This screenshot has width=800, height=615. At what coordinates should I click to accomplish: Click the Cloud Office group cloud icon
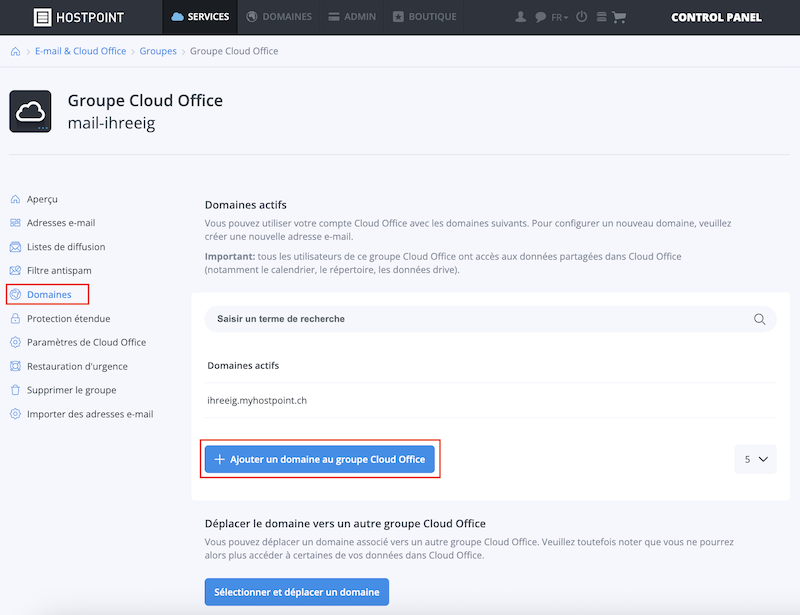tap(30, 111)
